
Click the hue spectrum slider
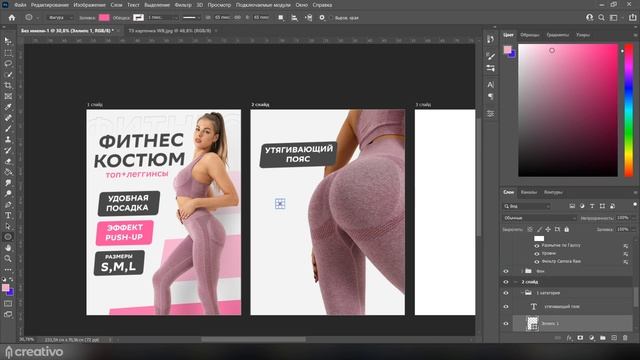[629, 110]
